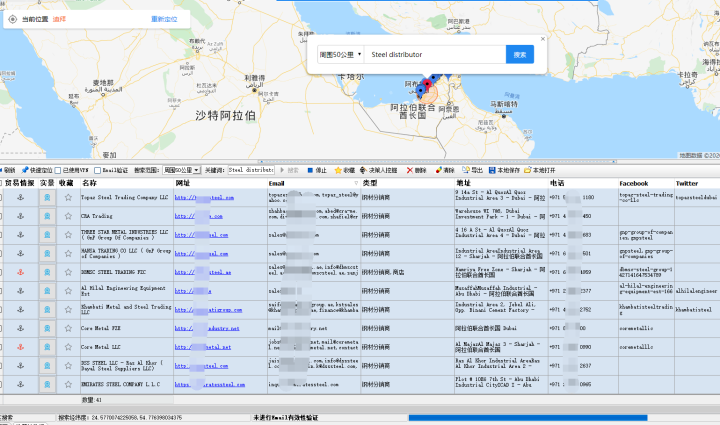Open the street-view icon for CBA Trading
The width and height of the screenshot is (720, 425).
(x=47, y=216)
